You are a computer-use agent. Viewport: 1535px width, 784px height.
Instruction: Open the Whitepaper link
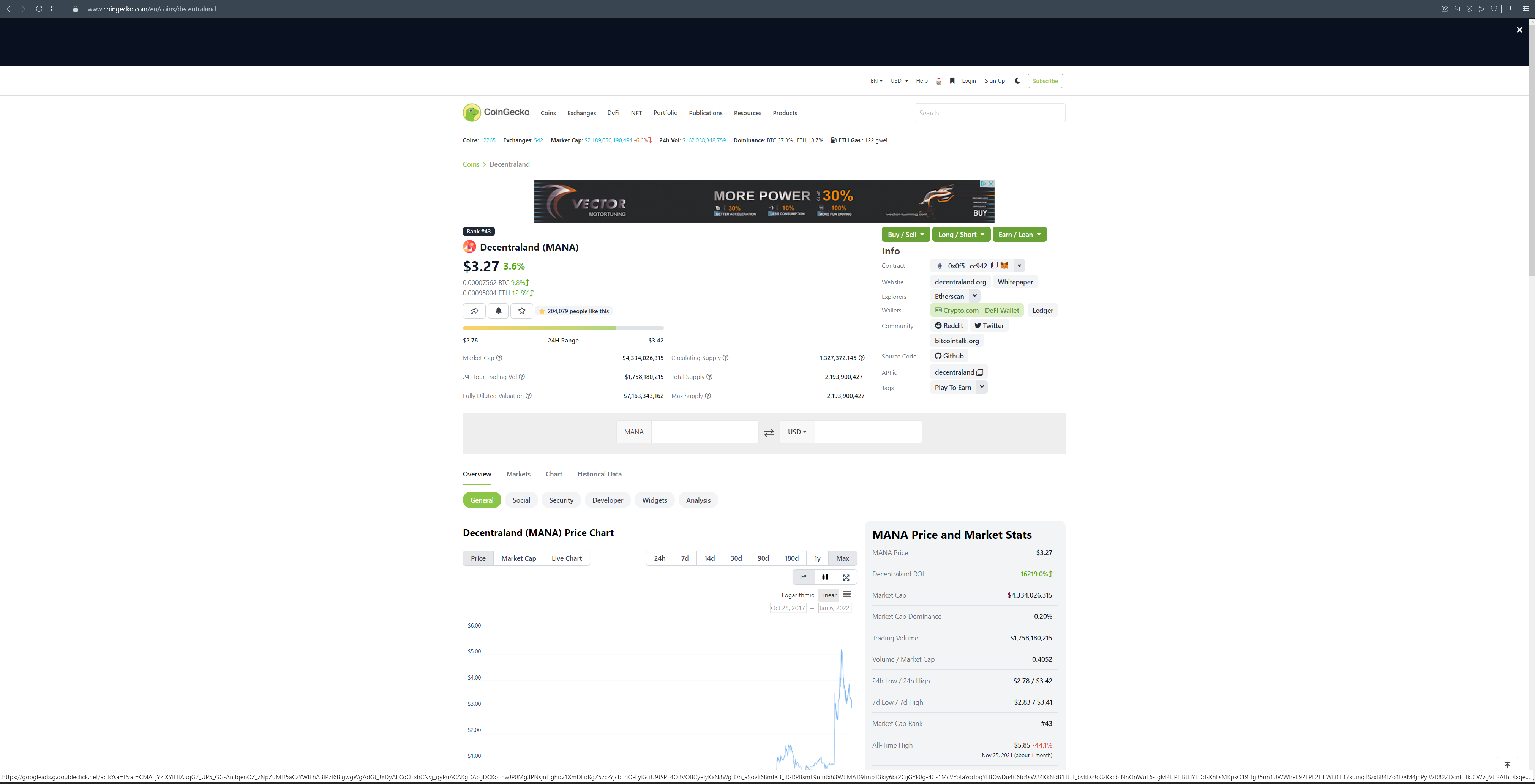coord(1015,282)
